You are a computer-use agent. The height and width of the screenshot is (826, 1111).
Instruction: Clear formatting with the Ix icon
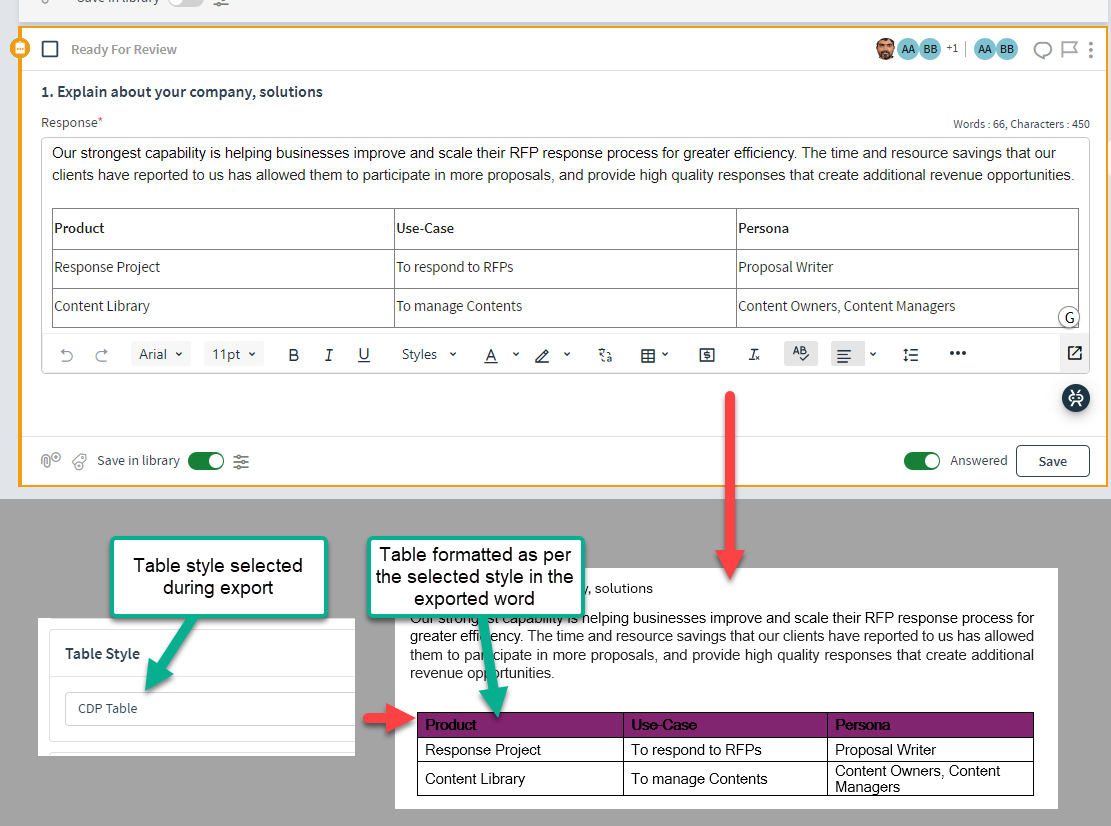753,354
